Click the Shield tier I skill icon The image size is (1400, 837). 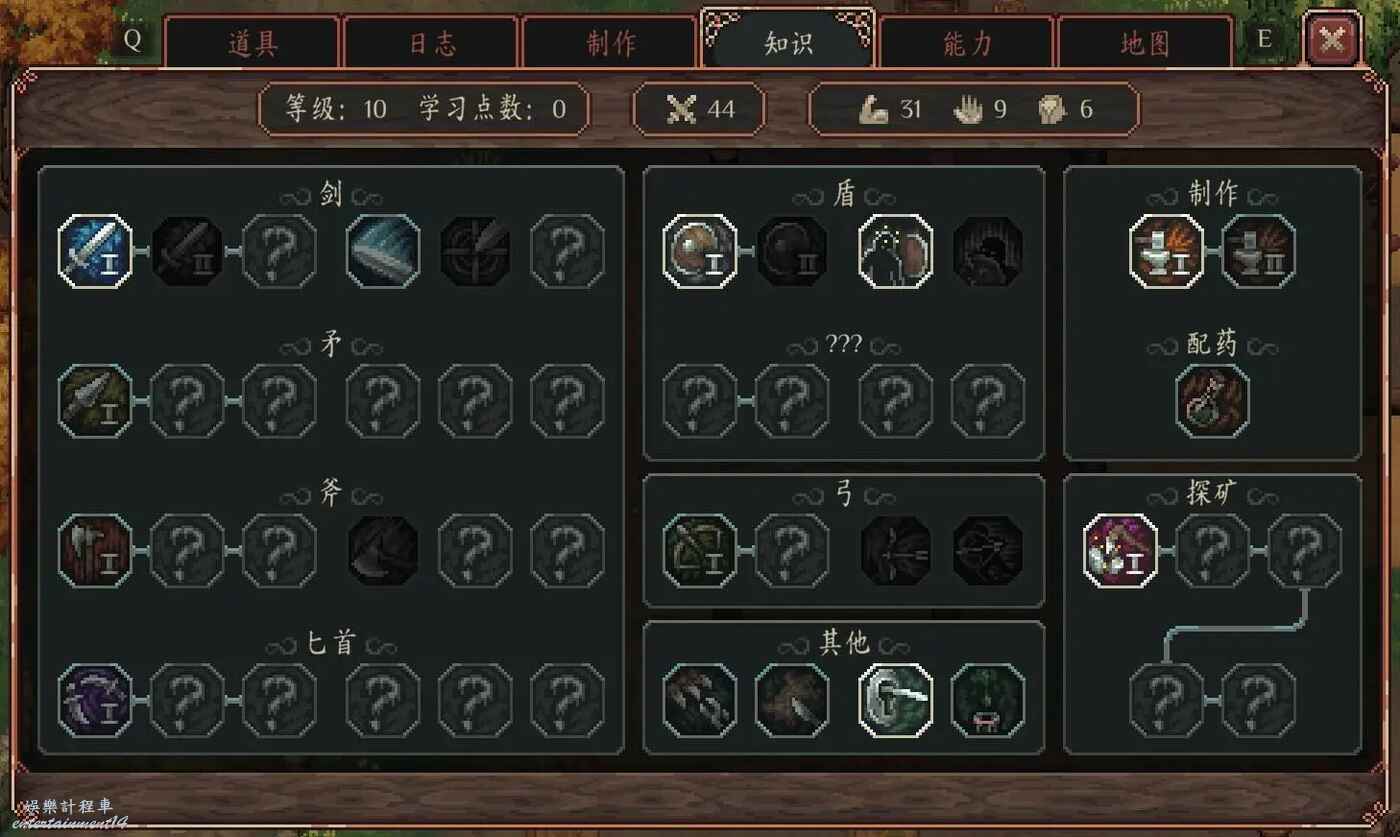tap(700, 251)
